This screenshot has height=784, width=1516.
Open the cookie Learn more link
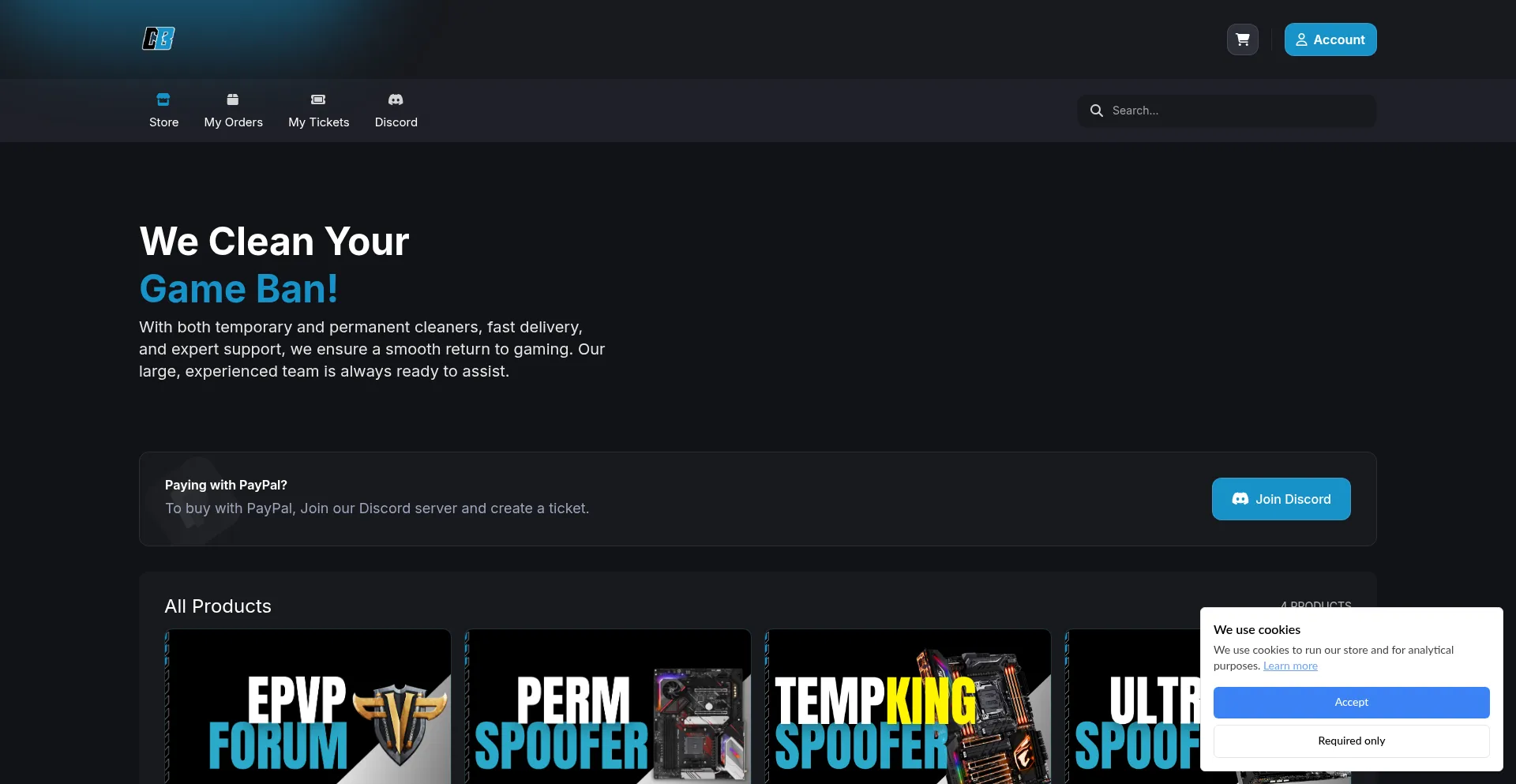point(1290,666)
